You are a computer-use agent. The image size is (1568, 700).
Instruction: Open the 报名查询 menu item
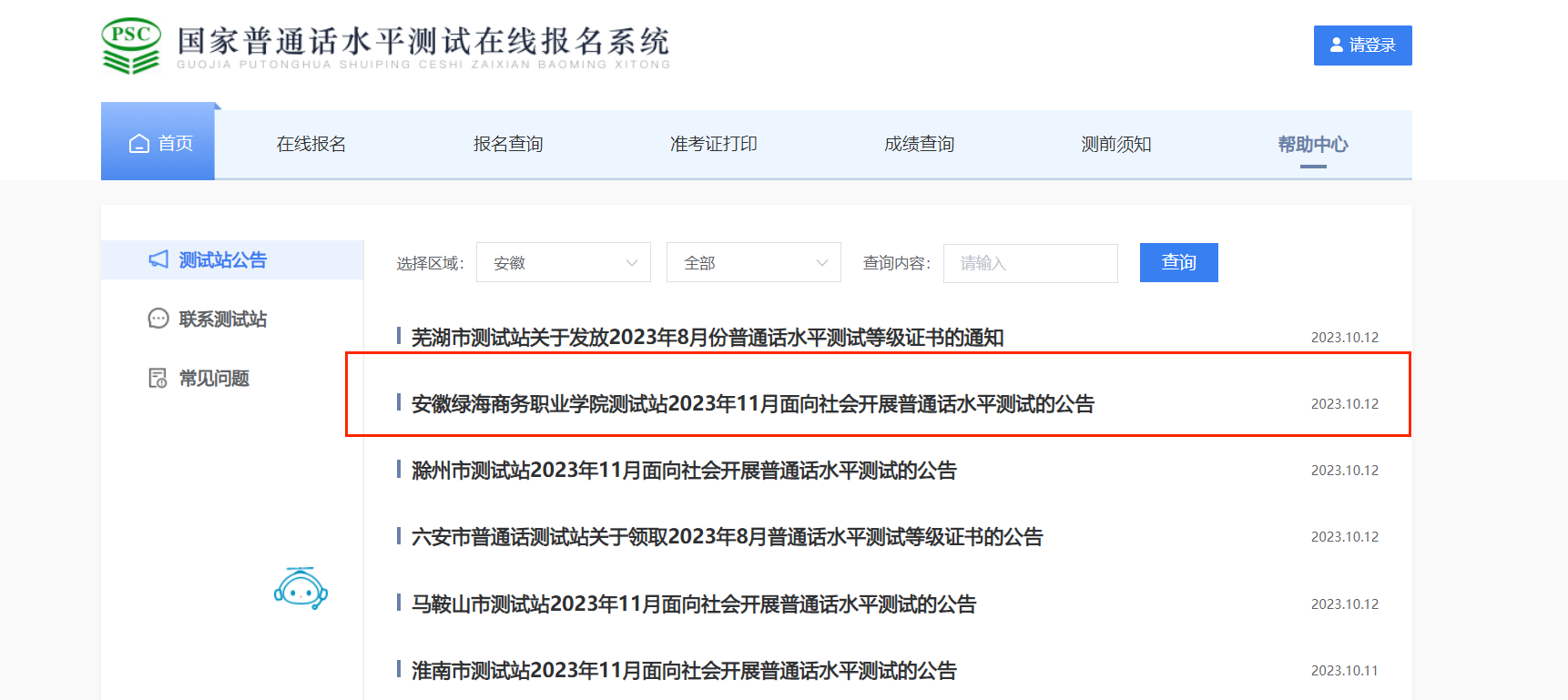[x=508, y=144]
